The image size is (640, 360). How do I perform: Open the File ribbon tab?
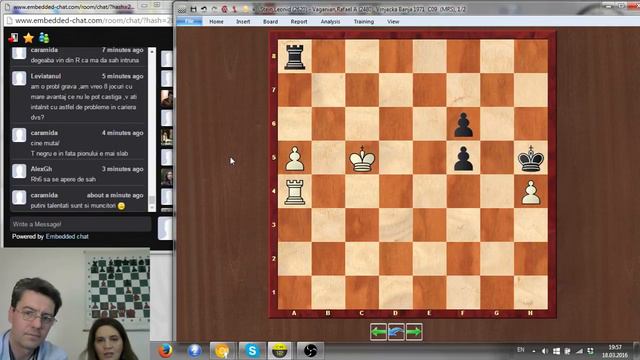(189, 22)
